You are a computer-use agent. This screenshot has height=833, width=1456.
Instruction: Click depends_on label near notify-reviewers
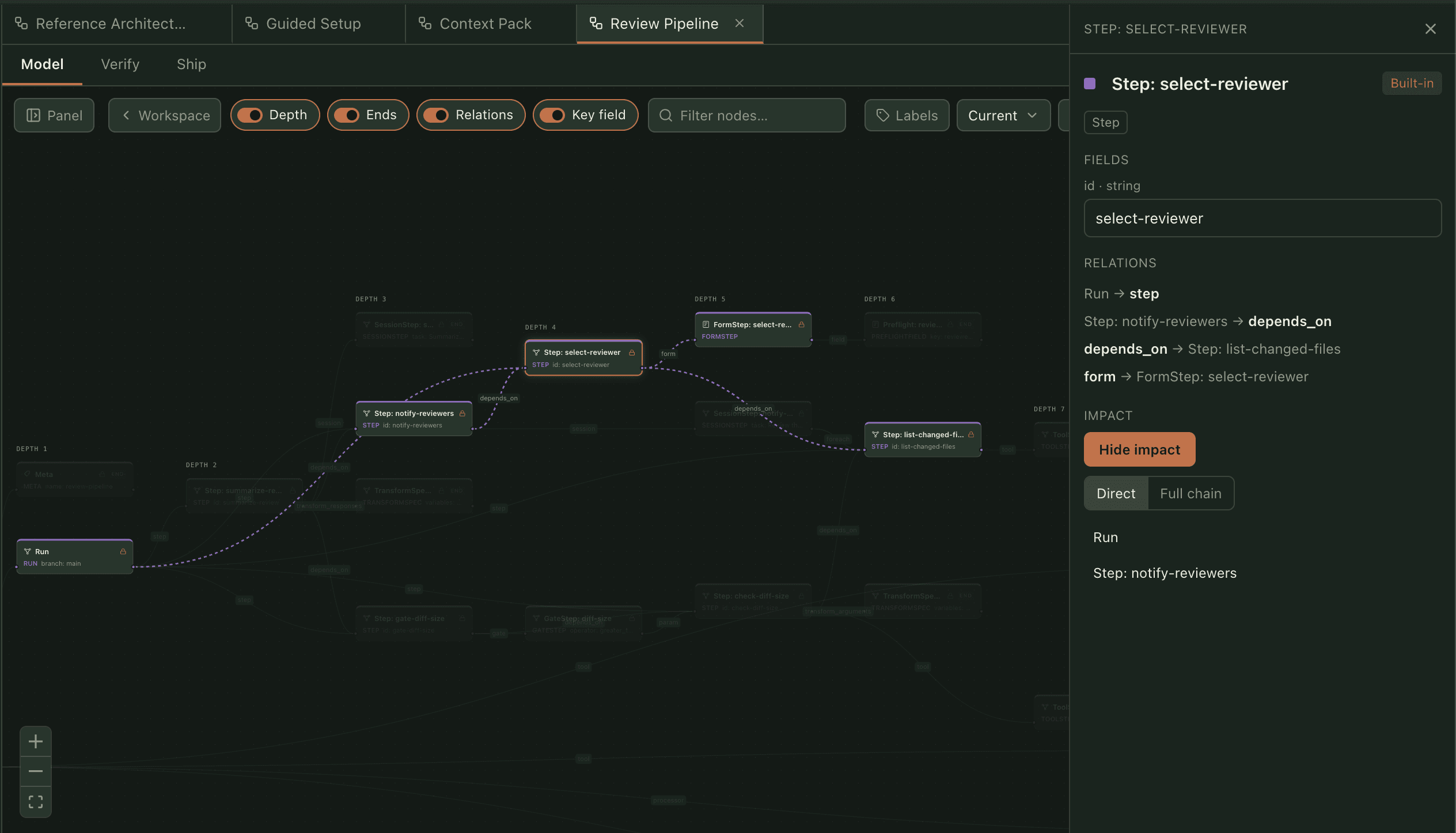coord(499,398)
